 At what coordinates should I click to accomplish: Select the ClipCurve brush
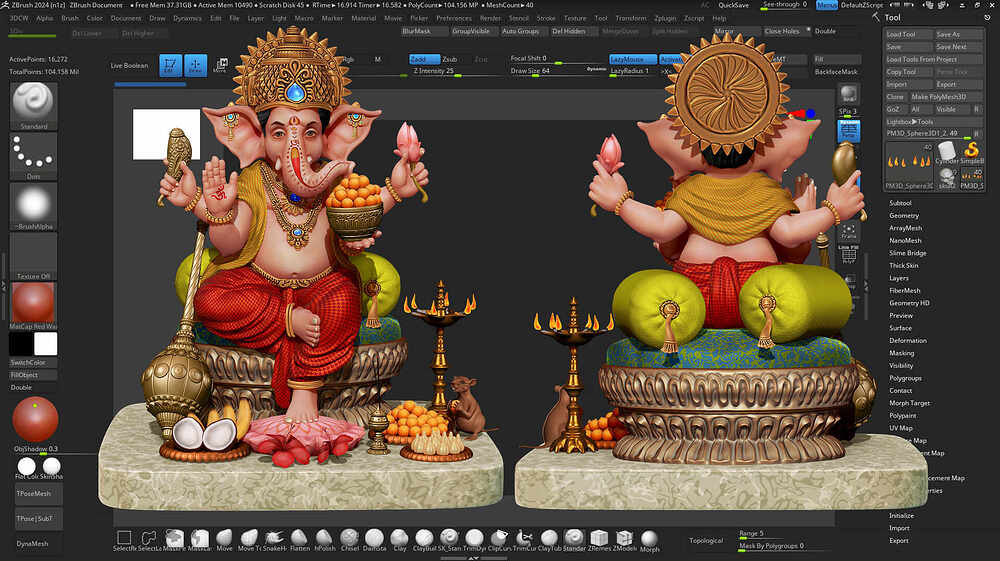[499, 540]
